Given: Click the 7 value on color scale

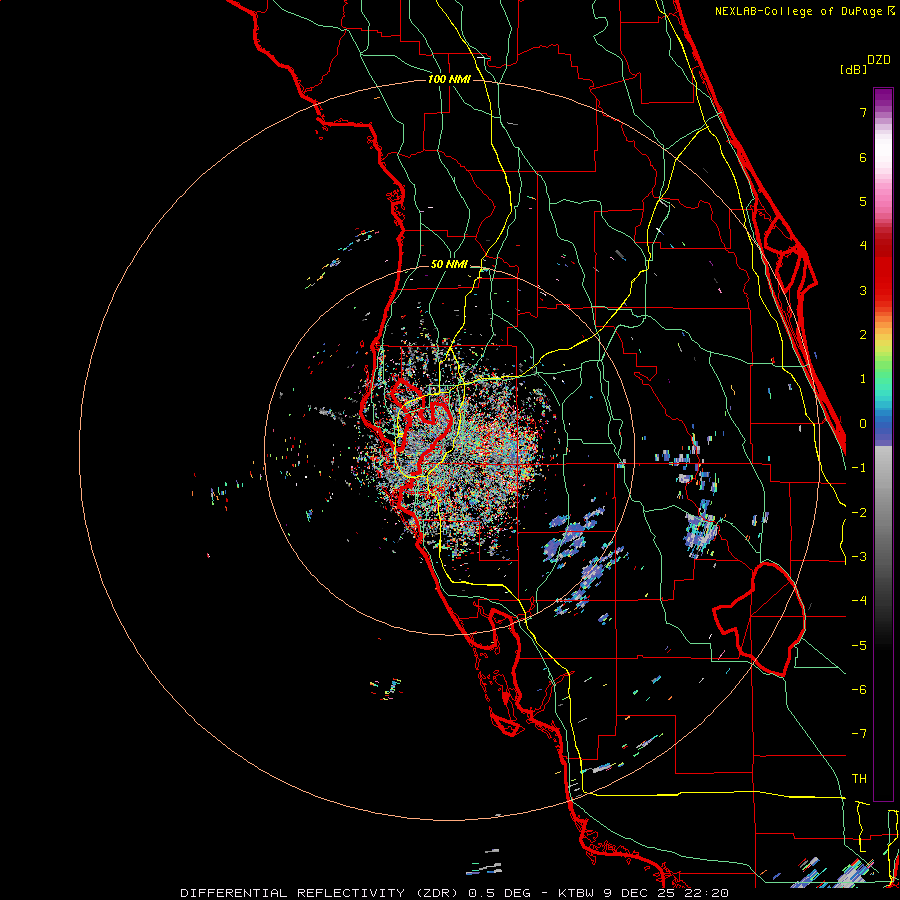Looking at the screenshot, I should click(863, 112).
